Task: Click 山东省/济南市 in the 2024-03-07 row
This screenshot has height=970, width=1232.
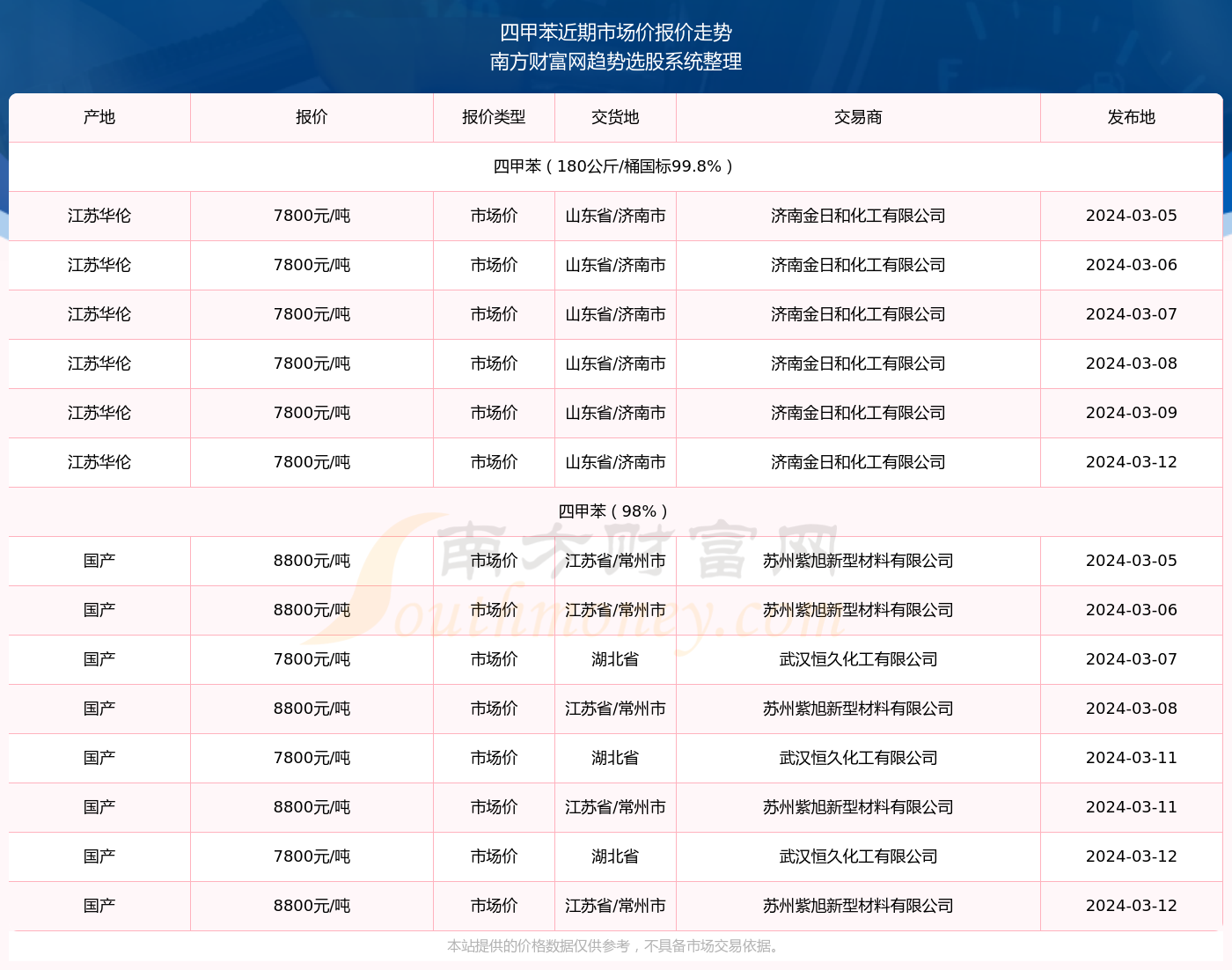Action: tap(615, 314)
